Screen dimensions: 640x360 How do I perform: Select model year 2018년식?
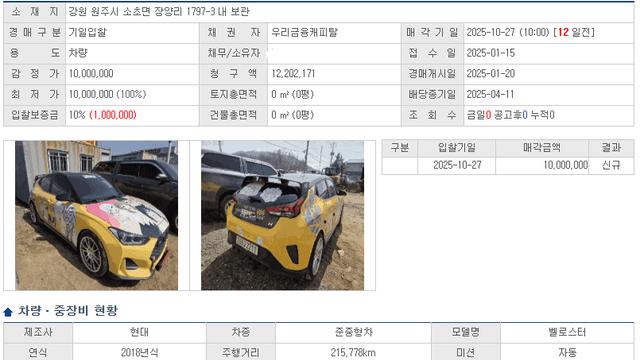[139, 352]
